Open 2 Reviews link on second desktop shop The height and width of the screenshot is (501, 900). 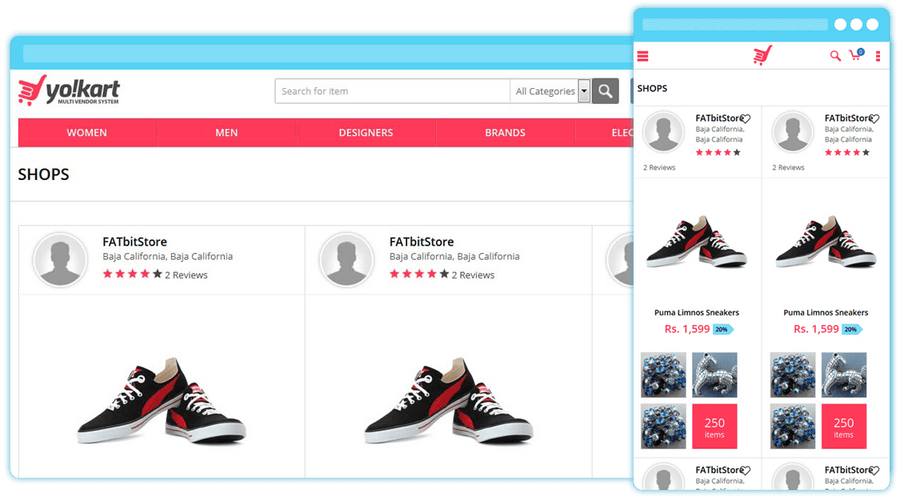click(473, 275)
